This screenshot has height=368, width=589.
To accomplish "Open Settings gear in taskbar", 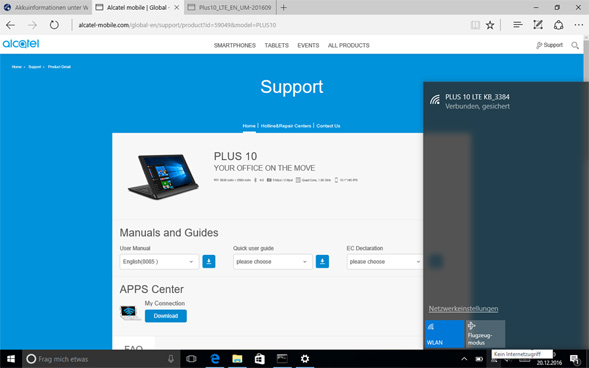I will point(305,359).
